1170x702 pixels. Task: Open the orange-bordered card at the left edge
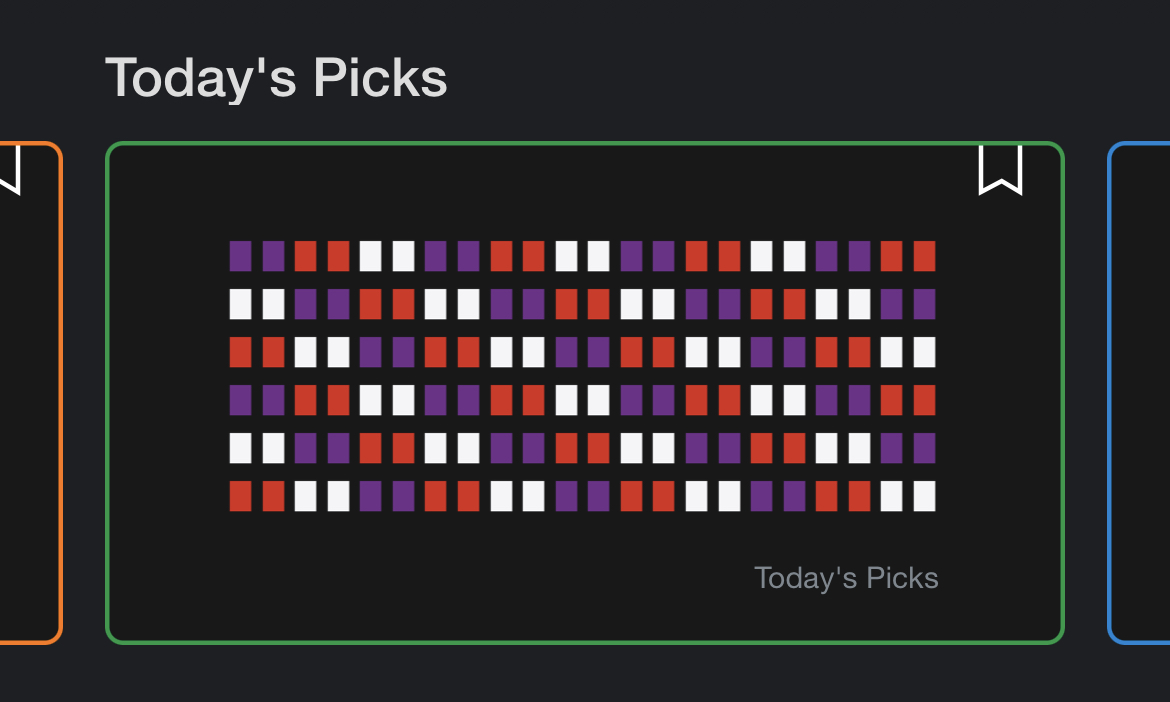[x=30, y=392]
